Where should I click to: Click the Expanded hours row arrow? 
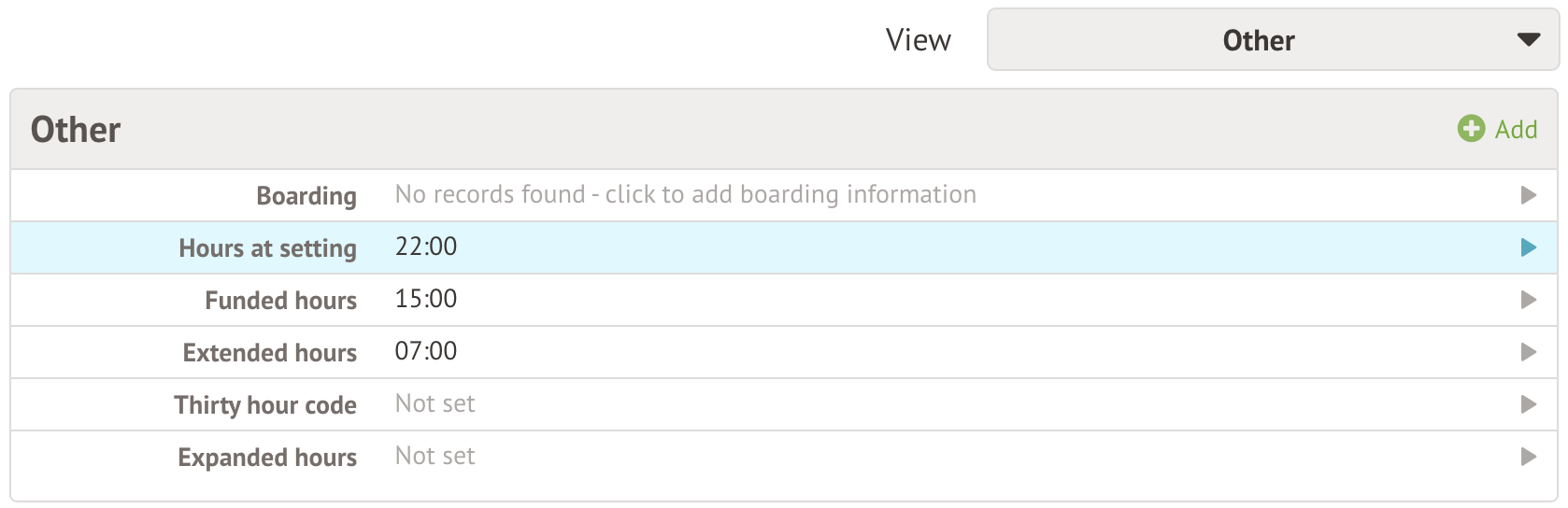(1529, 457)
